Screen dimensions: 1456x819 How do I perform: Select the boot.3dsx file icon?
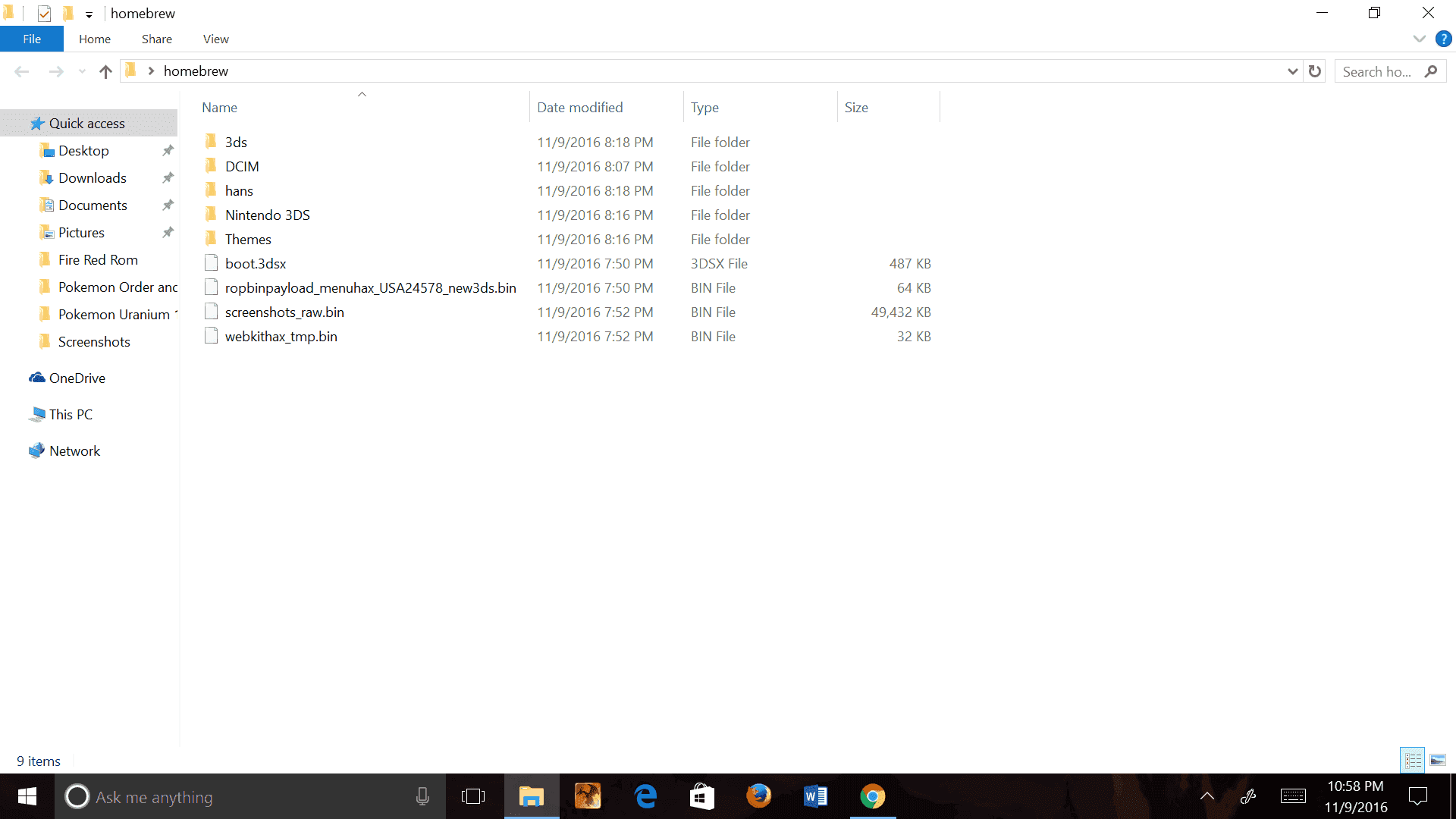tap(211, 263)
